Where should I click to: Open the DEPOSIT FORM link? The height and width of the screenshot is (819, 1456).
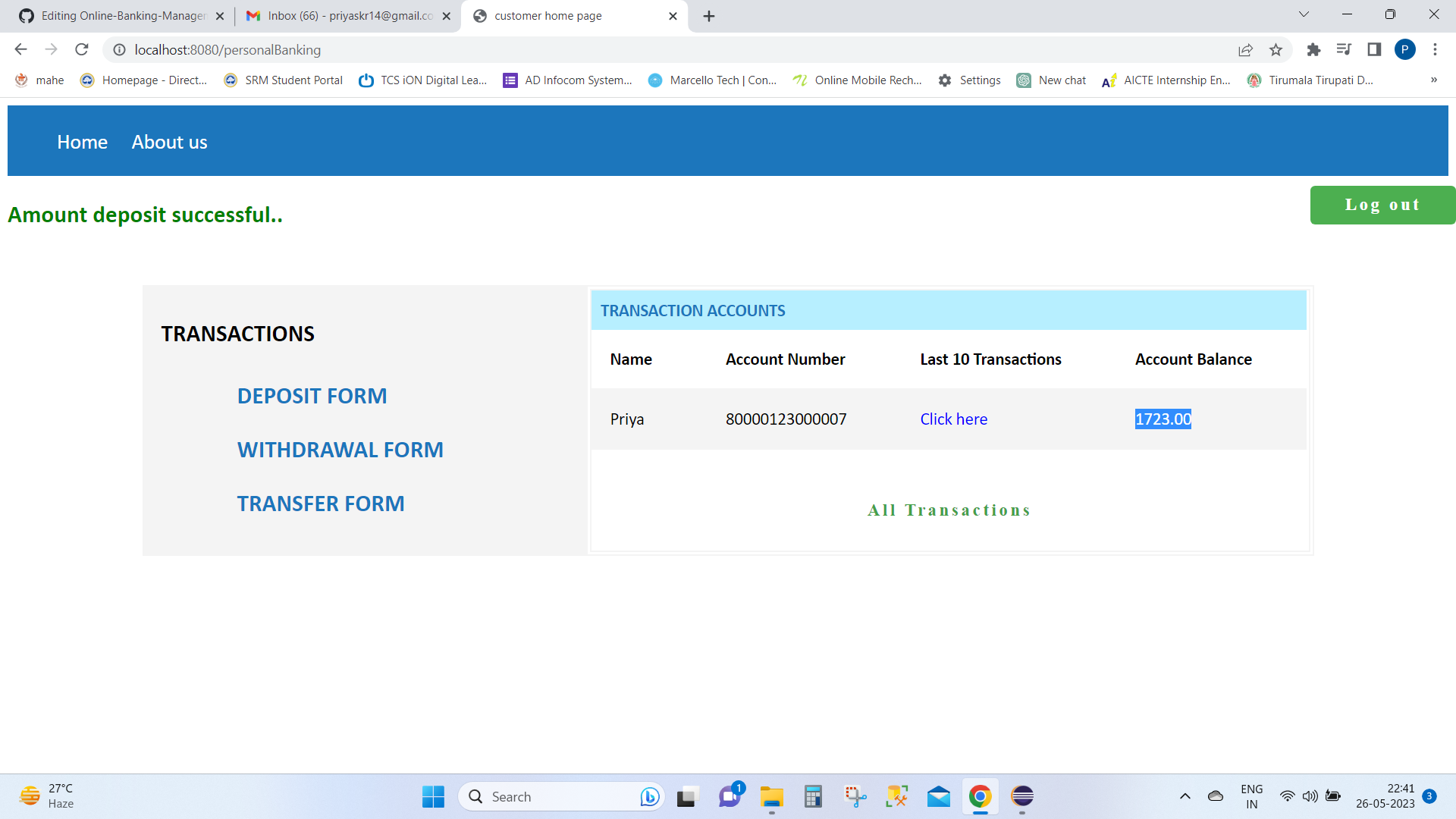[x=312, y=395]
